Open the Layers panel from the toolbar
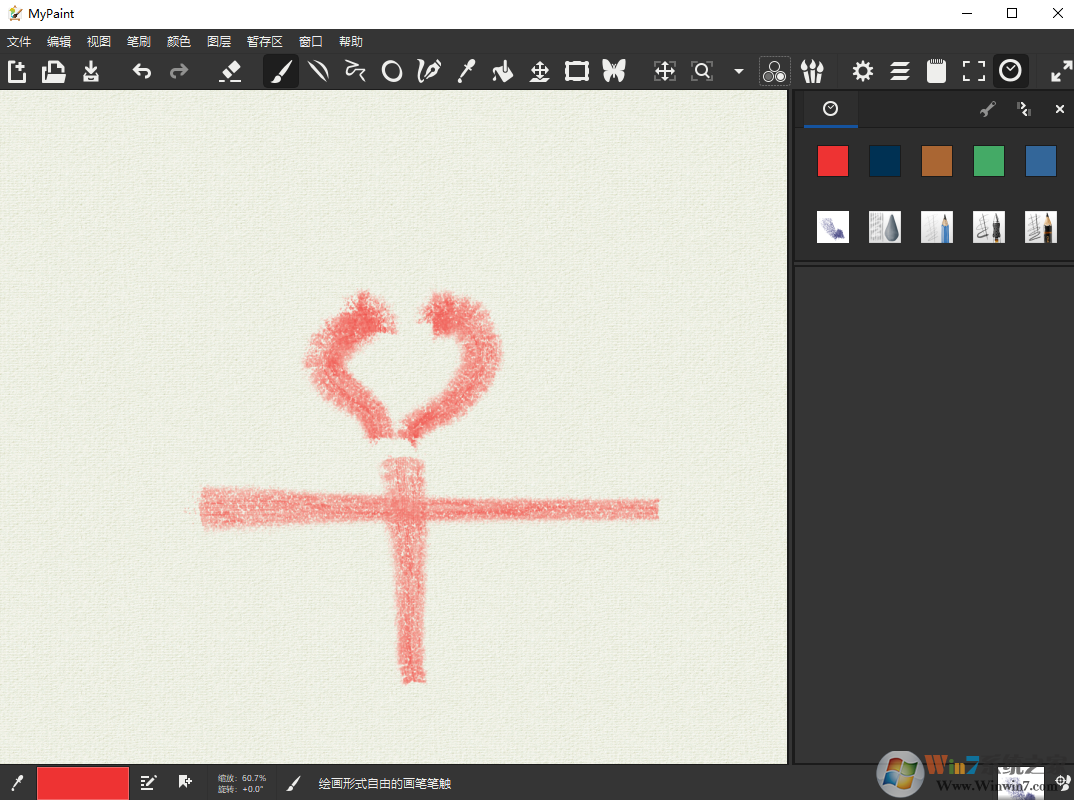The width and height of the screenshot is (1074, 800). click(899, 70)
